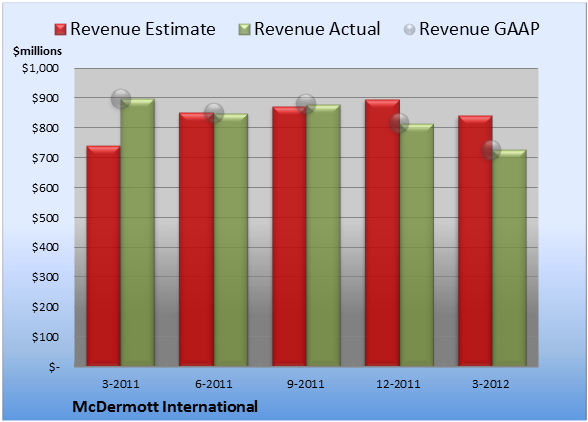Click the '$700' axis value
Image resolution: width=588 pixels, height=422 pixels.
coord(45,158)
